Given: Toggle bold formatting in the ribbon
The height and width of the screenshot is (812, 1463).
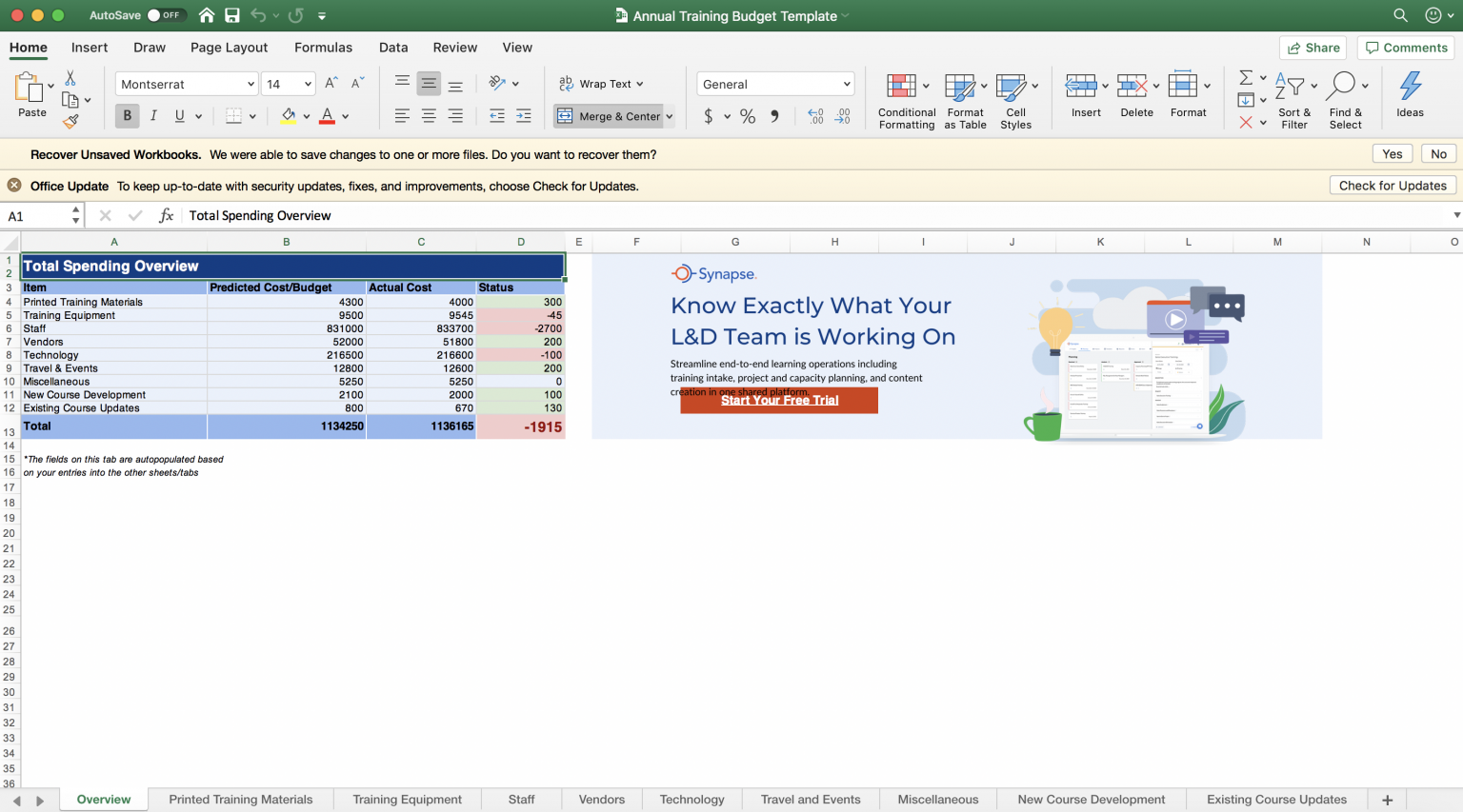Looking at the screenshot, I should click(x=127, y=115).
